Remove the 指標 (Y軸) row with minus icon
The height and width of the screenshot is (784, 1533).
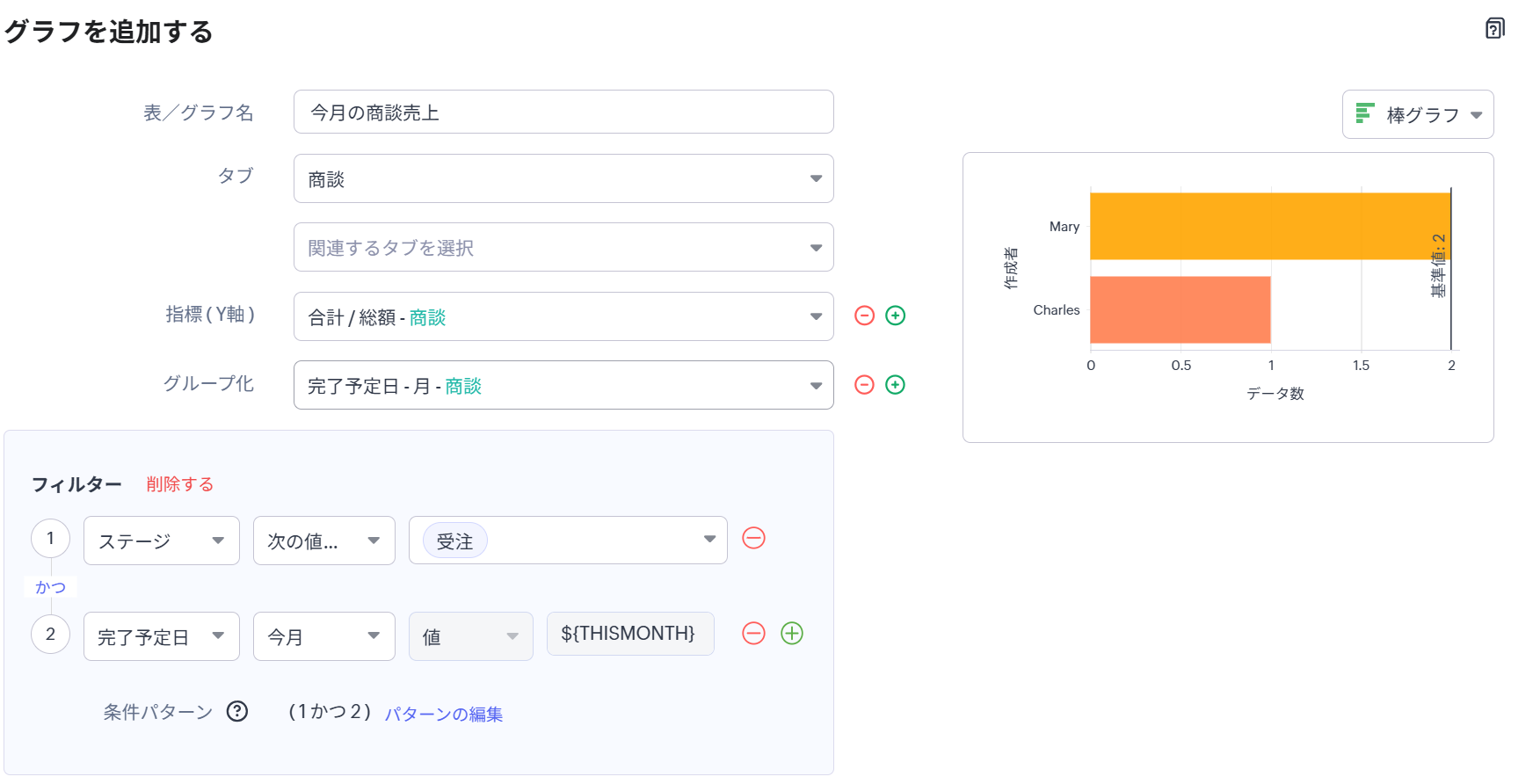coord(864,316)
